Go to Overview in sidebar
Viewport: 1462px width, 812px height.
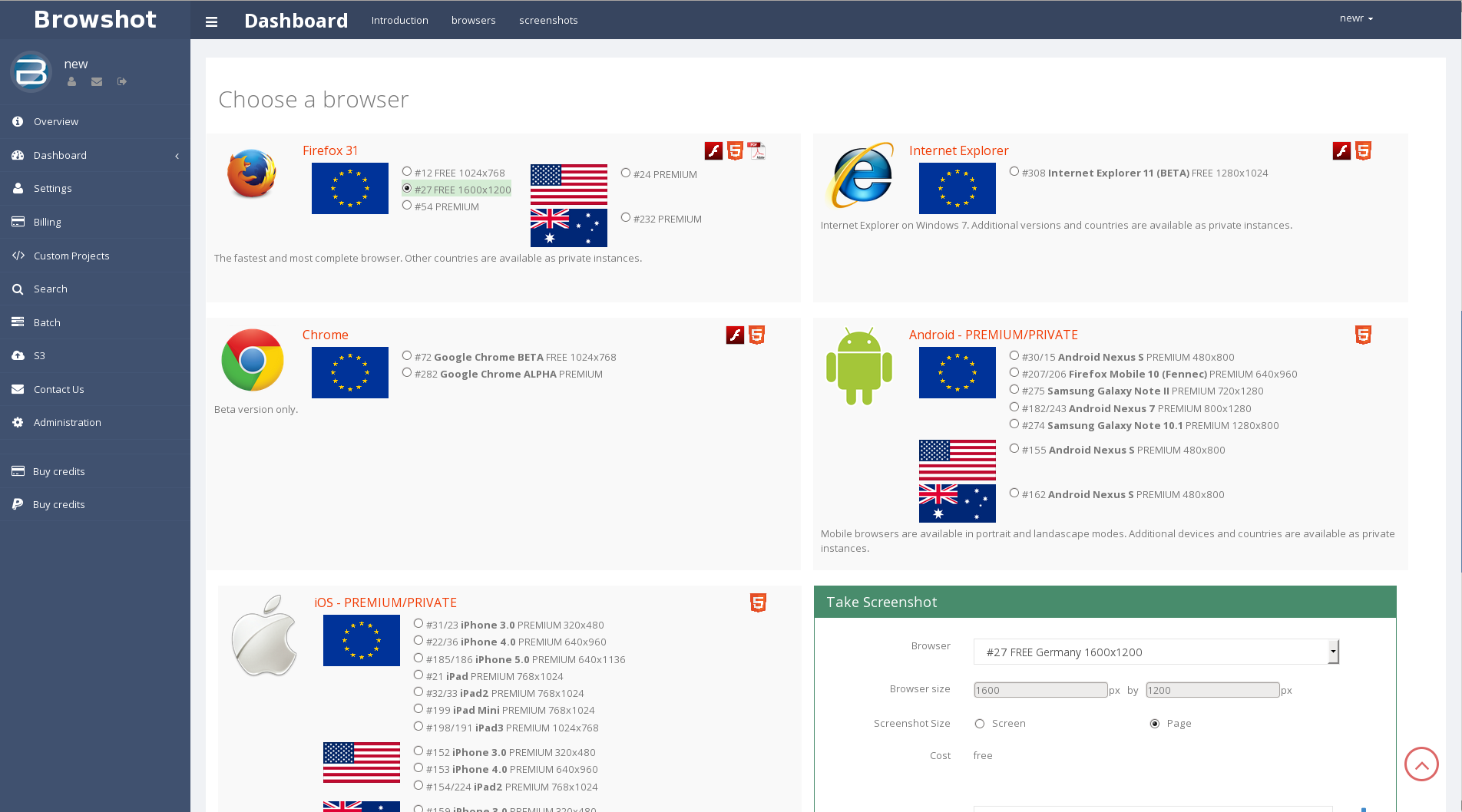(95, 121)
